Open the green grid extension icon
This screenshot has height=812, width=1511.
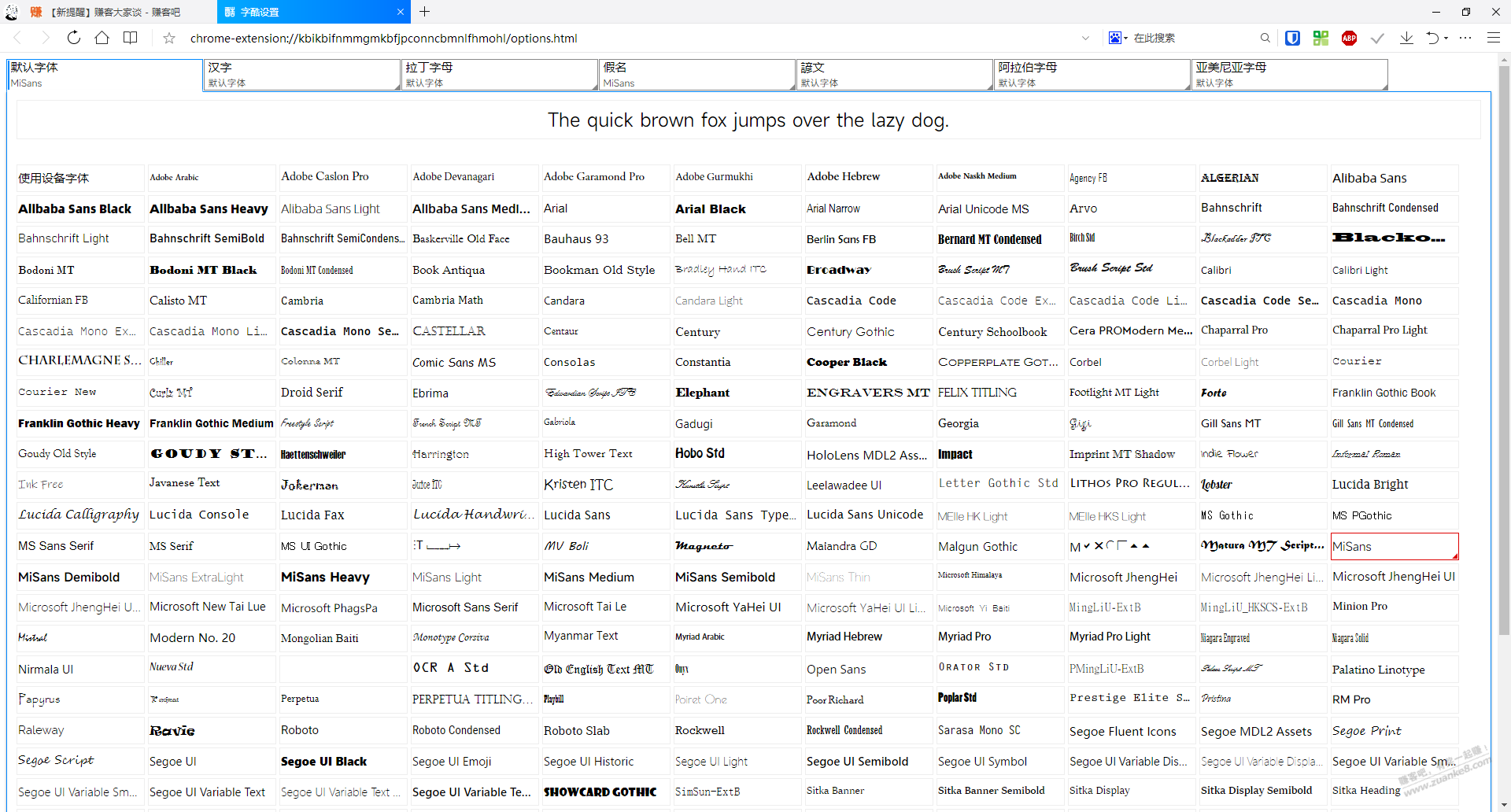1321,38
